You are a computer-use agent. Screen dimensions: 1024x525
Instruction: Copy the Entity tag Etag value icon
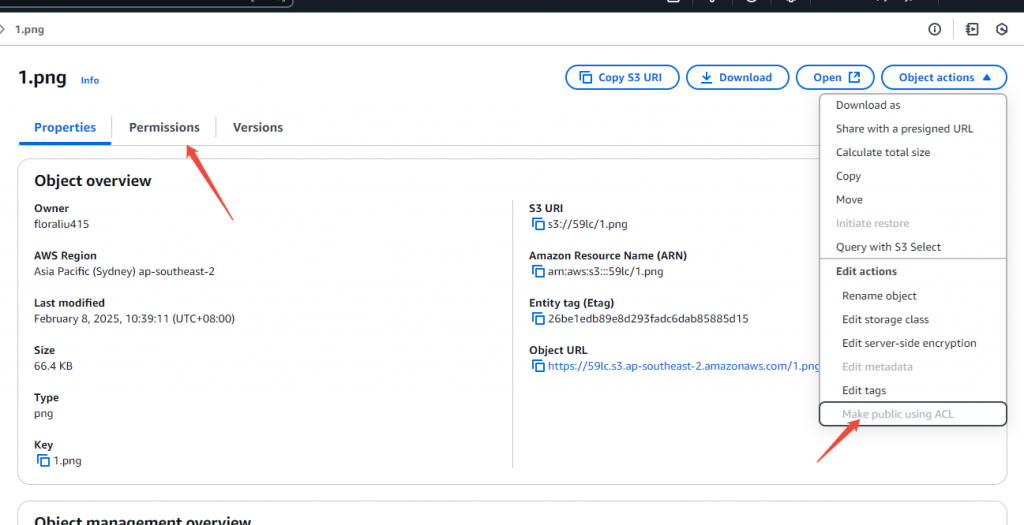[x=538, y=319]
